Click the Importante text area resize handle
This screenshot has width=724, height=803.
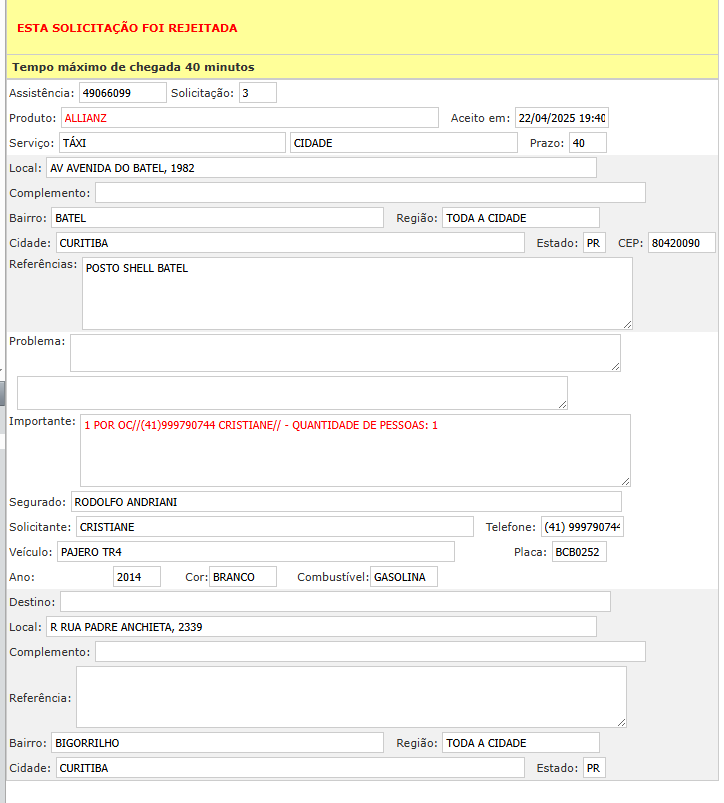point(625,481)
